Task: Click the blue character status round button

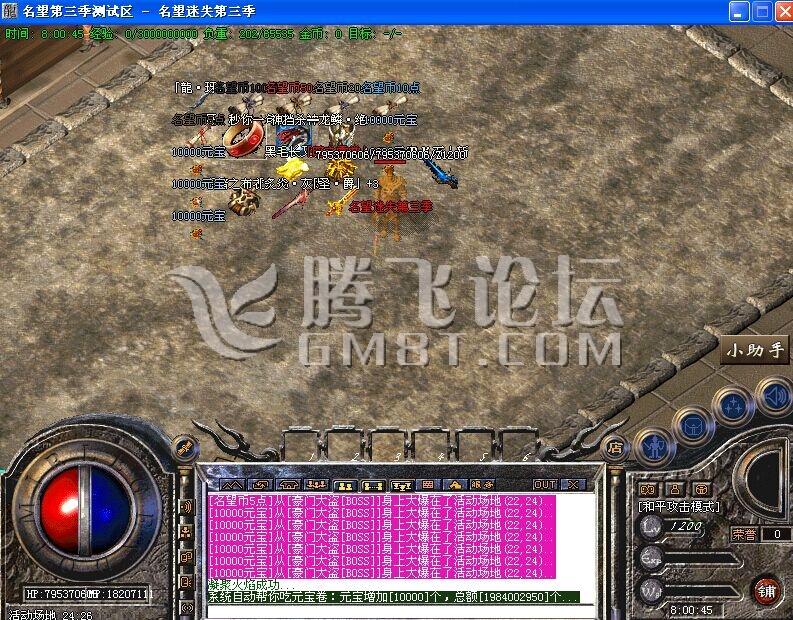Action: [654, 445]
